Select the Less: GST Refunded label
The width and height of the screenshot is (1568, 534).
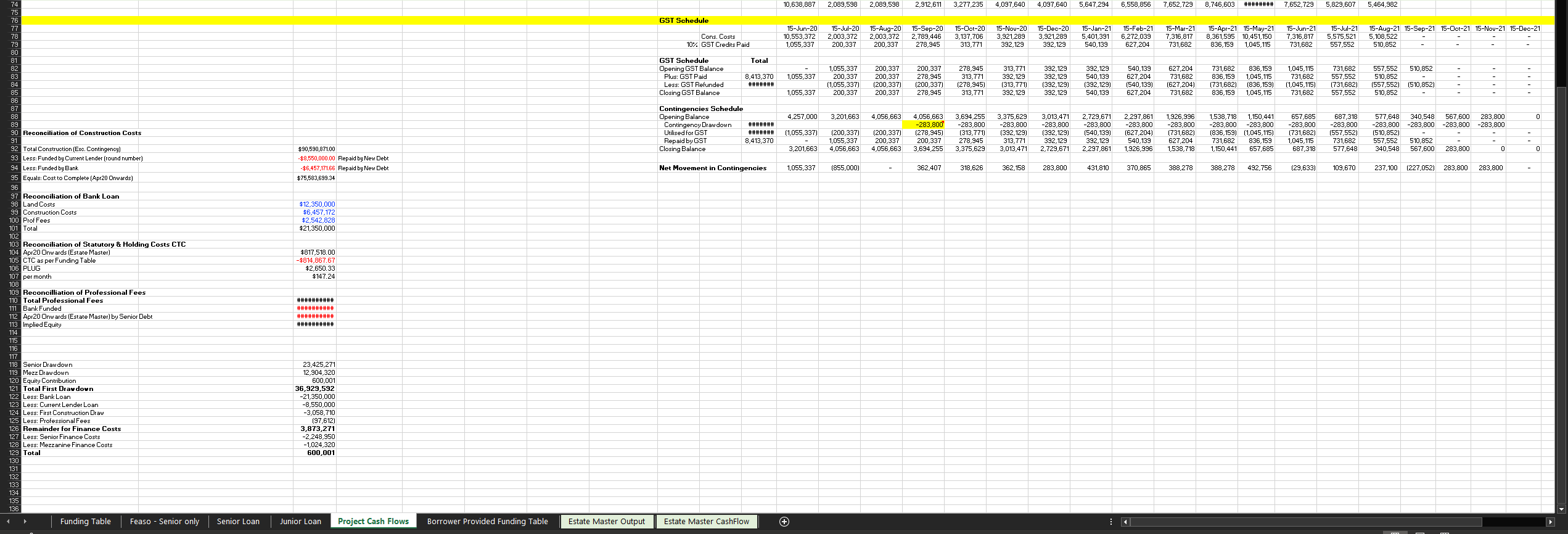[x=694, y=84]
